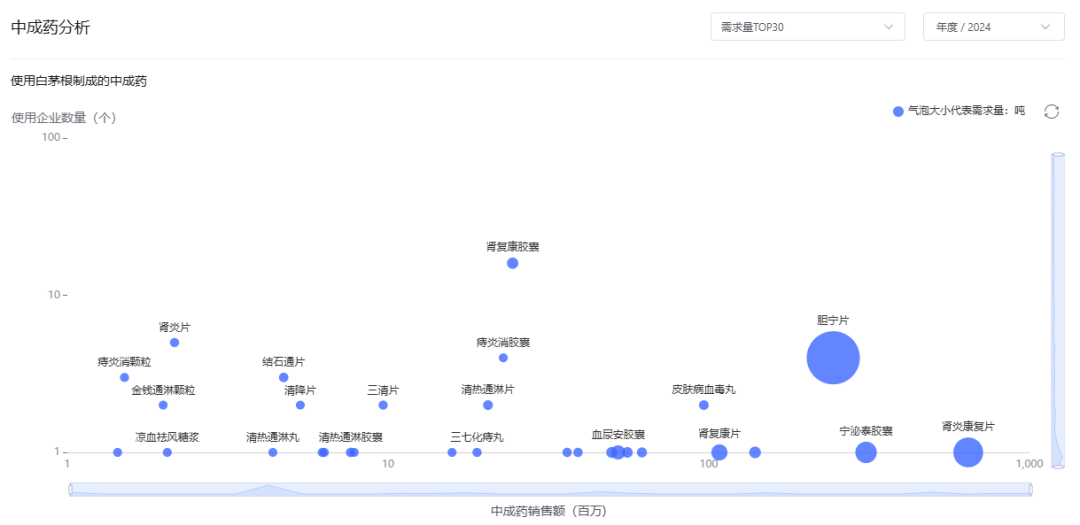Click the 凉血祛风糖浆 data point
Image resolution: width=1080 pixels, height=525 pixels.
tap(167, 453)
